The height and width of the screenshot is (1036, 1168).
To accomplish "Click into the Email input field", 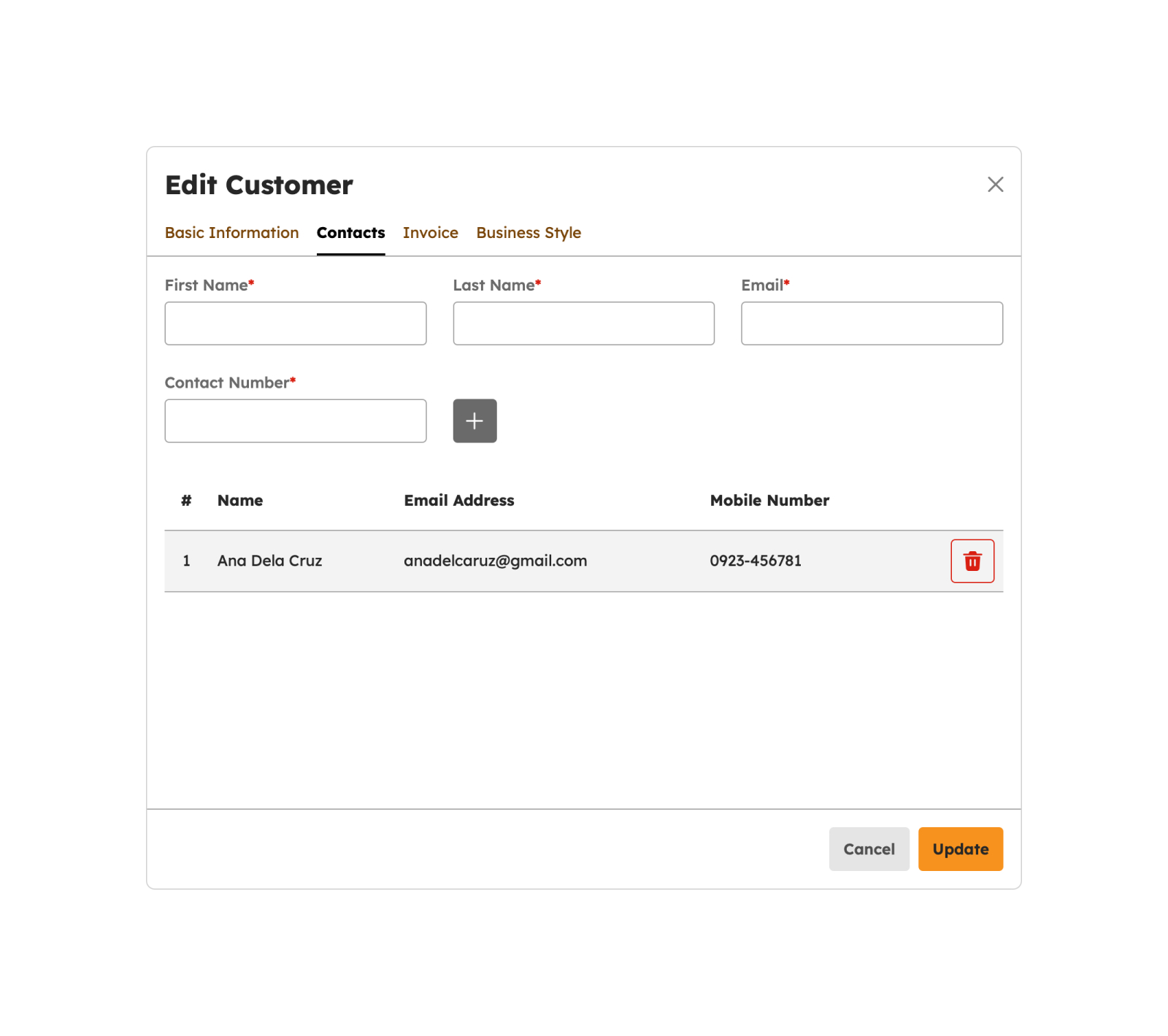I will [x=872, y=323].
